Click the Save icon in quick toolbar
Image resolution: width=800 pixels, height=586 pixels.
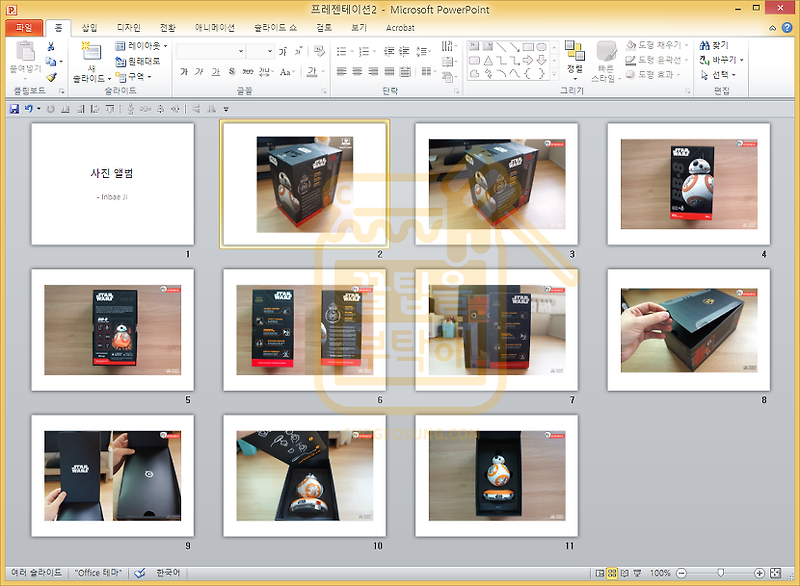point(14,109)
